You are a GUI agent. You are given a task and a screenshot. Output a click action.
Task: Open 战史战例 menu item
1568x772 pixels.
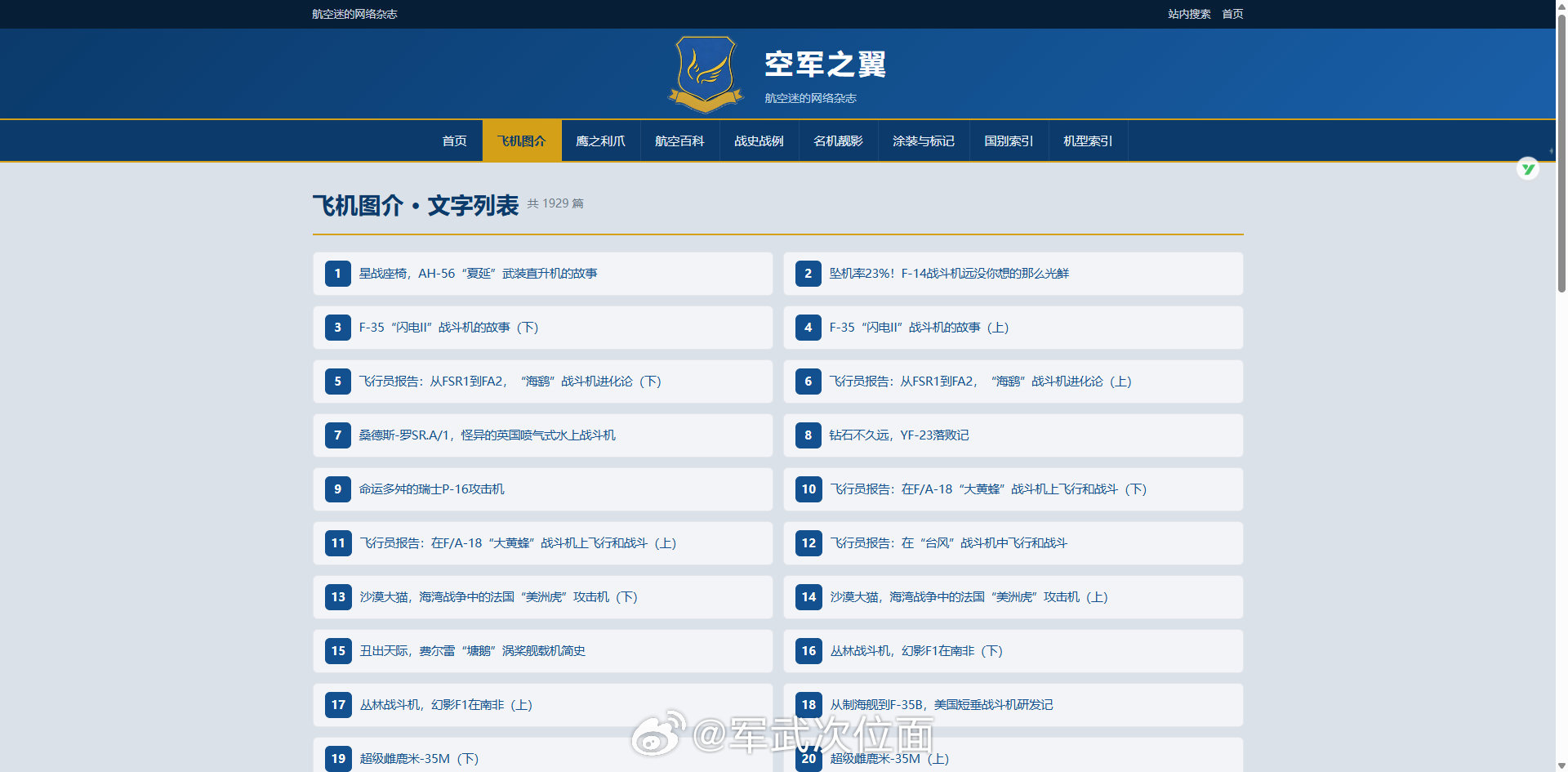[759, 141]
